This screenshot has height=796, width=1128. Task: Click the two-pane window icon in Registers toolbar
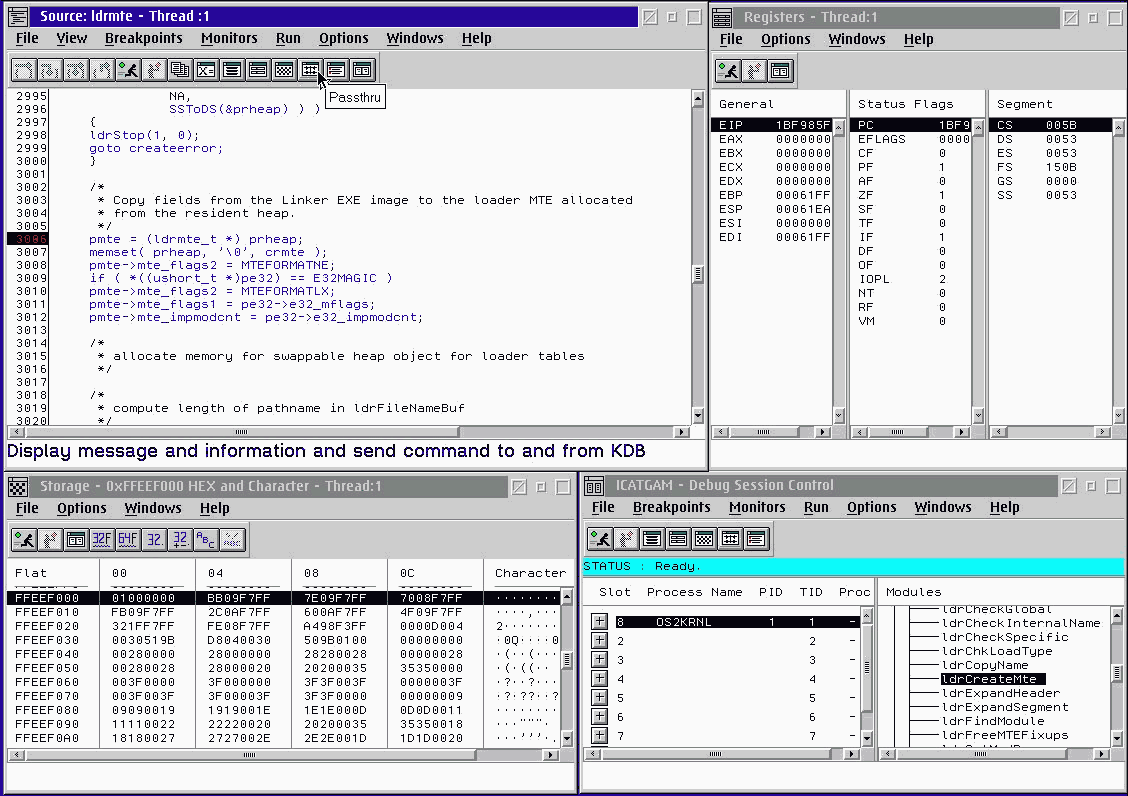click(x=780, y=71)
